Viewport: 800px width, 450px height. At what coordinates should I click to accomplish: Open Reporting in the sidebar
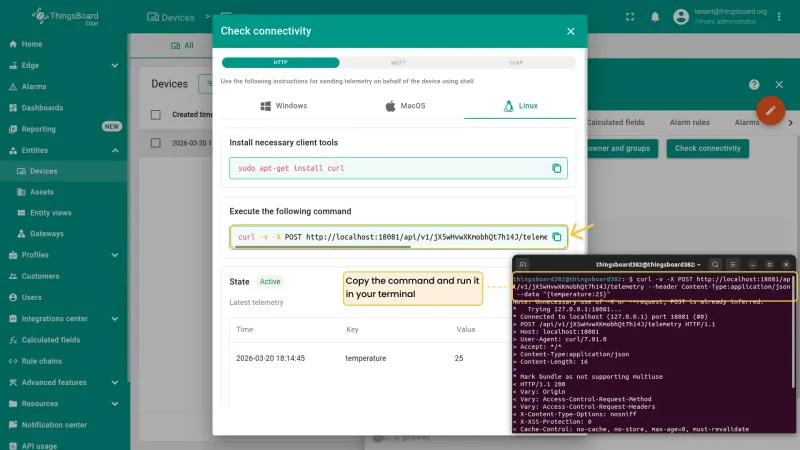click(38, 129)
